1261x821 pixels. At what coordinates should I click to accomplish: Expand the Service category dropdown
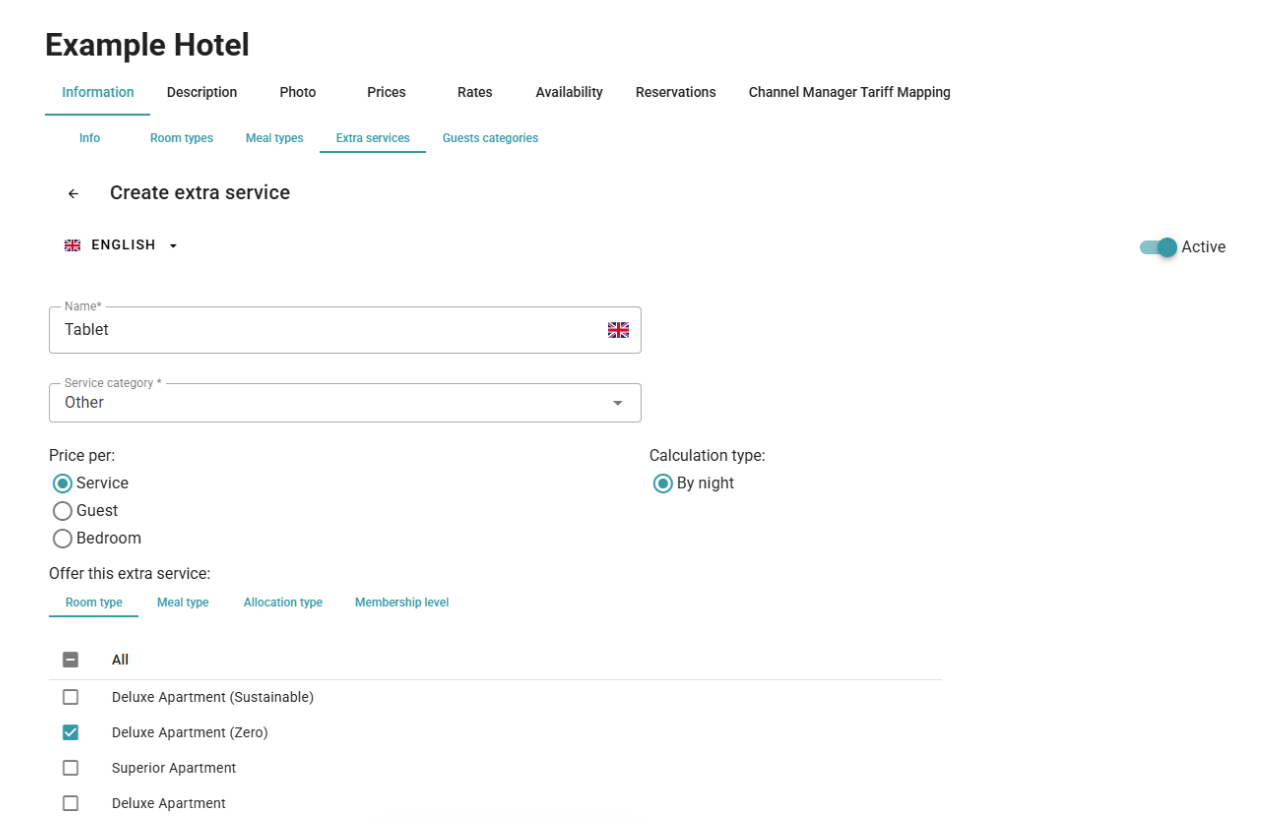(345, 403)
